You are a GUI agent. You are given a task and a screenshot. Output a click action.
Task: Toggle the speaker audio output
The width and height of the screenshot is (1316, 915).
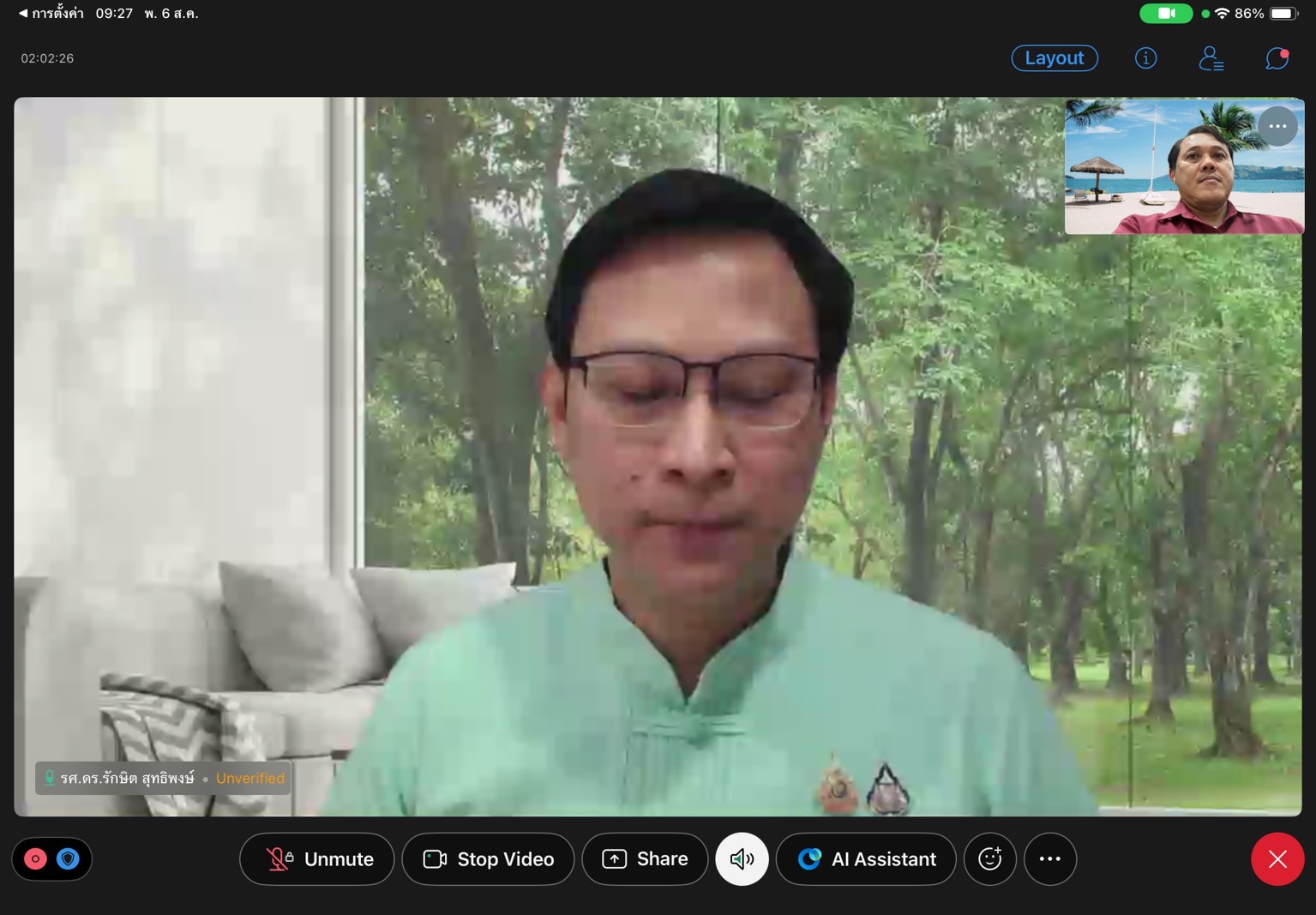point(742,858)
